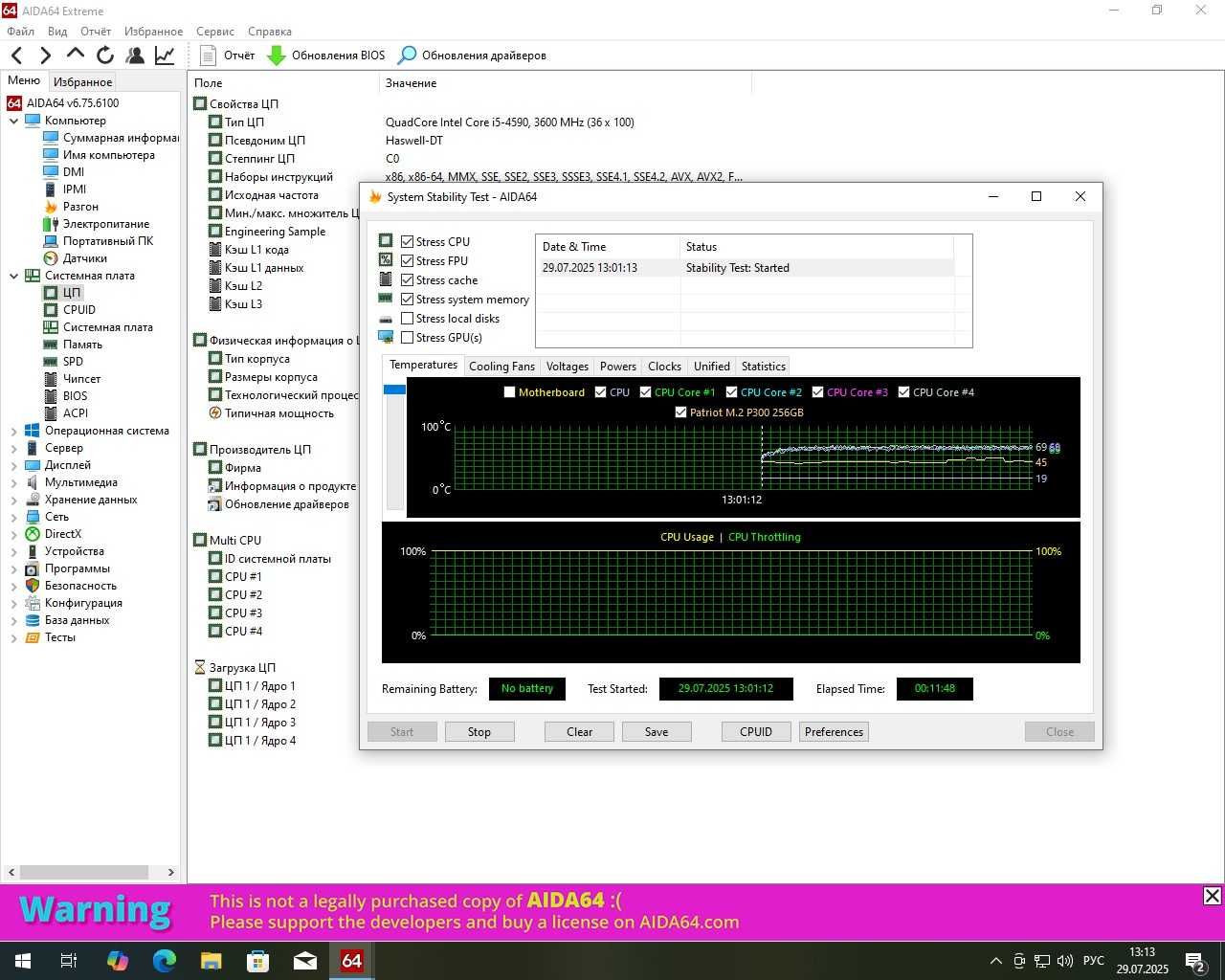1225x980 pixels.
Task: Click the Refresh icon in toolbar
Action: click(104, 56)
